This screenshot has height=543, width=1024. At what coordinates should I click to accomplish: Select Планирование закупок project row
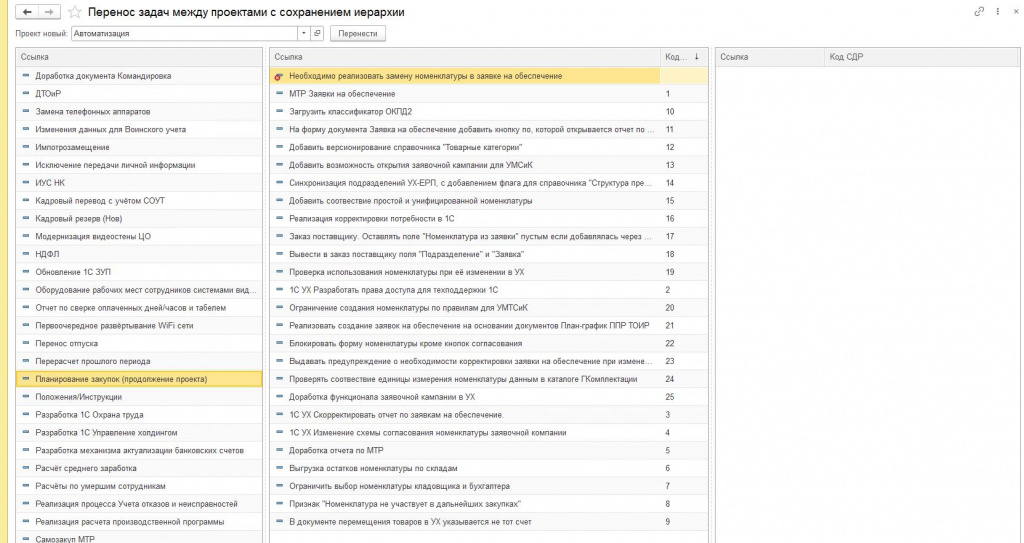point(120,379)
